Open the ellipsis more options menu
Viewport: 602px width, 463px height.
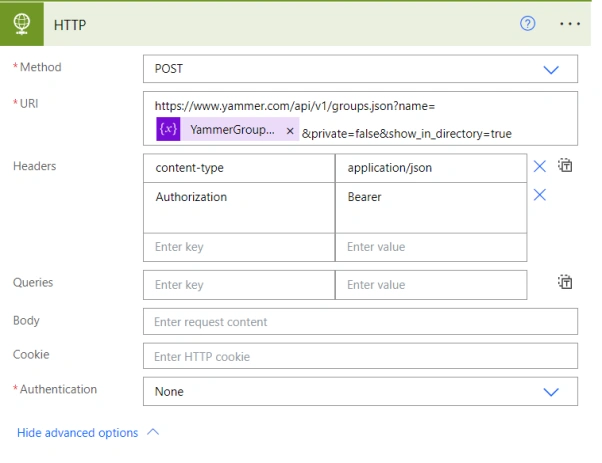[570, 24]
